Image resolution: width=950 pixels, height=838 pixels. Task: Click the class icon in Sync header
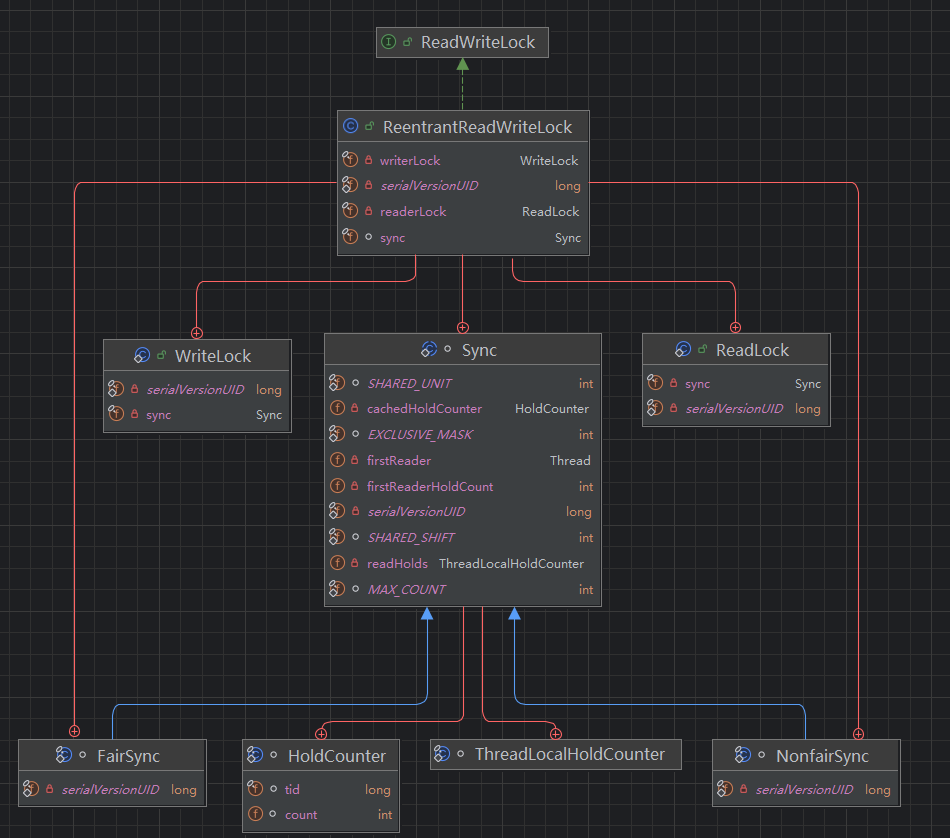[428, 350]
